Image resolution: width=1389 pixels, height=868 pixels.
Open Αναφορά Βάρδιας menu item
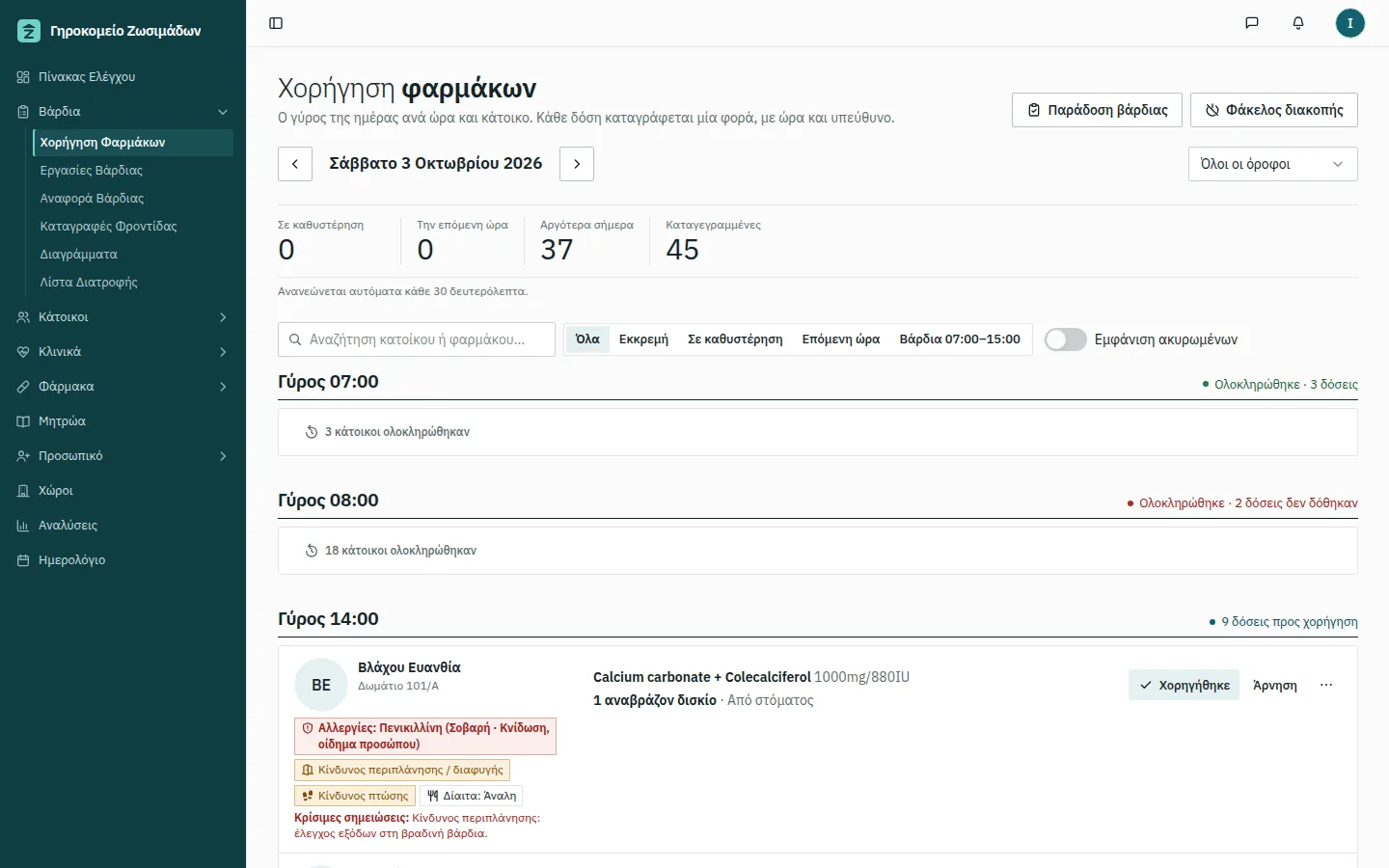[x=133, y=199]
